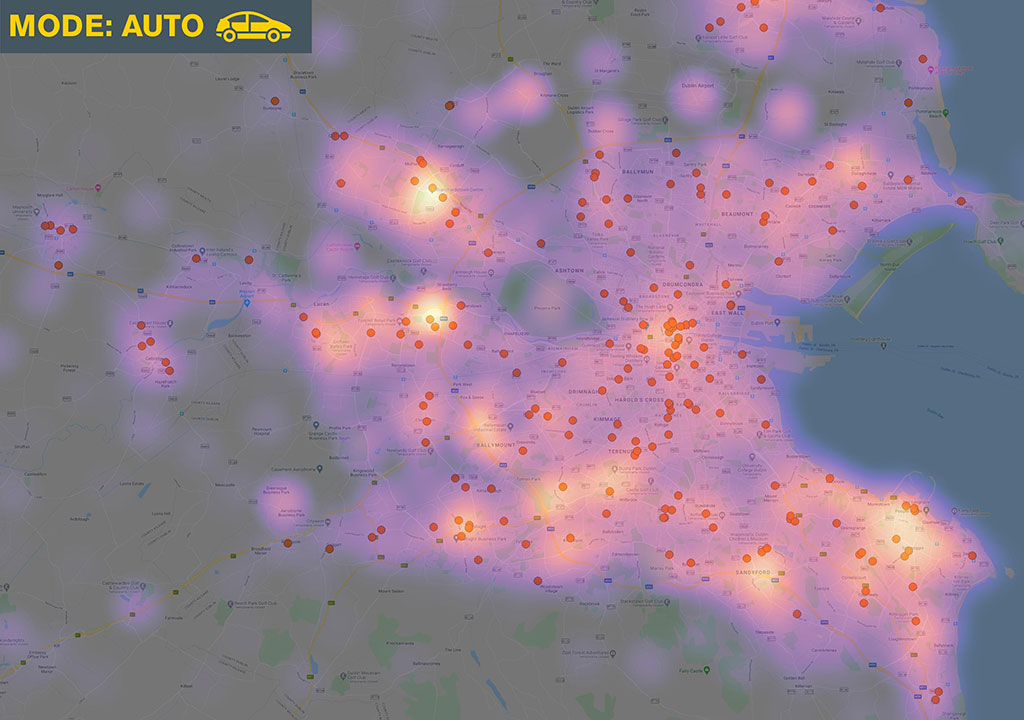Click the DRUMCONDRA district label

click(x=677, y=283)
